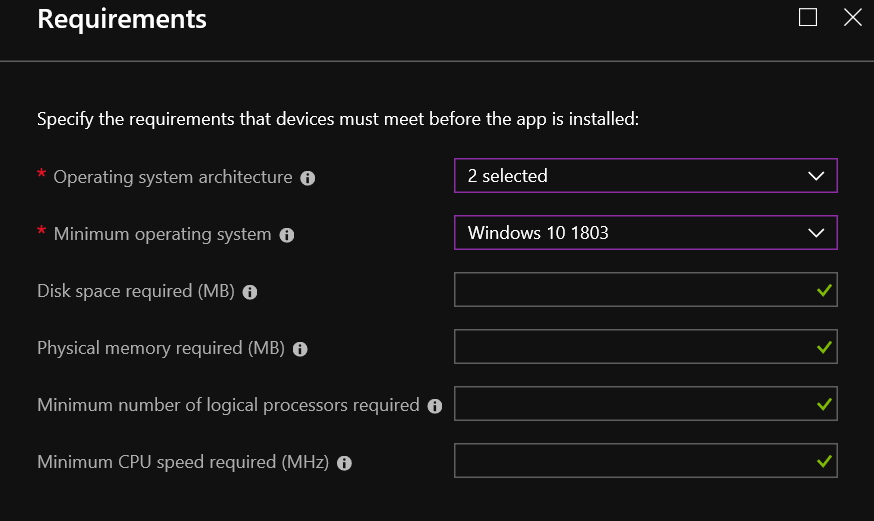
Task: Click info icon beside Operating system architecture
Action: (308, 178)
